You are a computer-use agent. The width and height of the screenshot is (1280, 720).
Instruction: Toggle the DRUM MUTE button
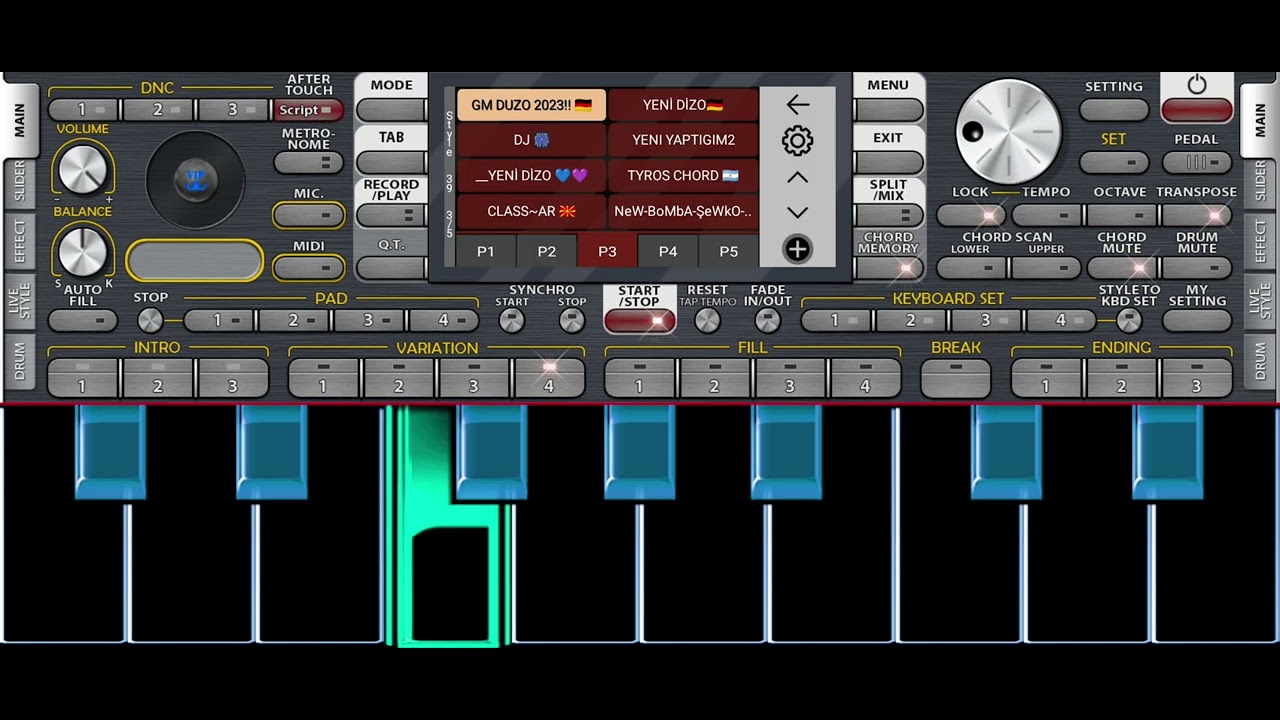(x=1197, y=267)
